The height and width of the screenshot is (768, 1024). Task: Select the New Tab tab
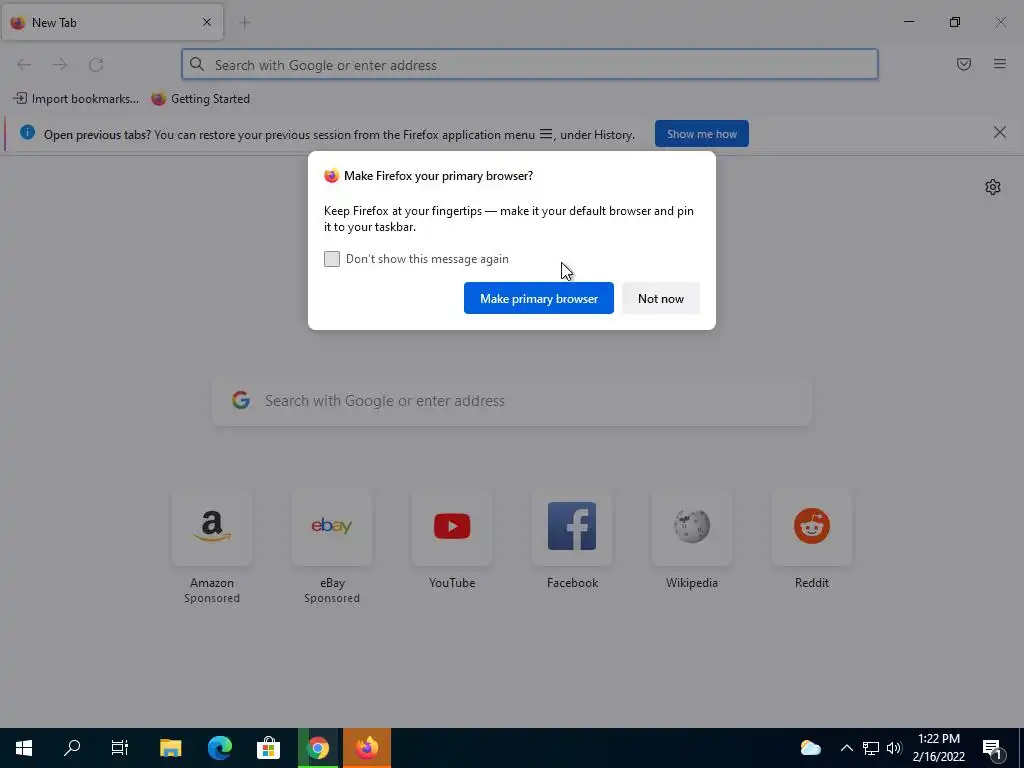point(112,22)
